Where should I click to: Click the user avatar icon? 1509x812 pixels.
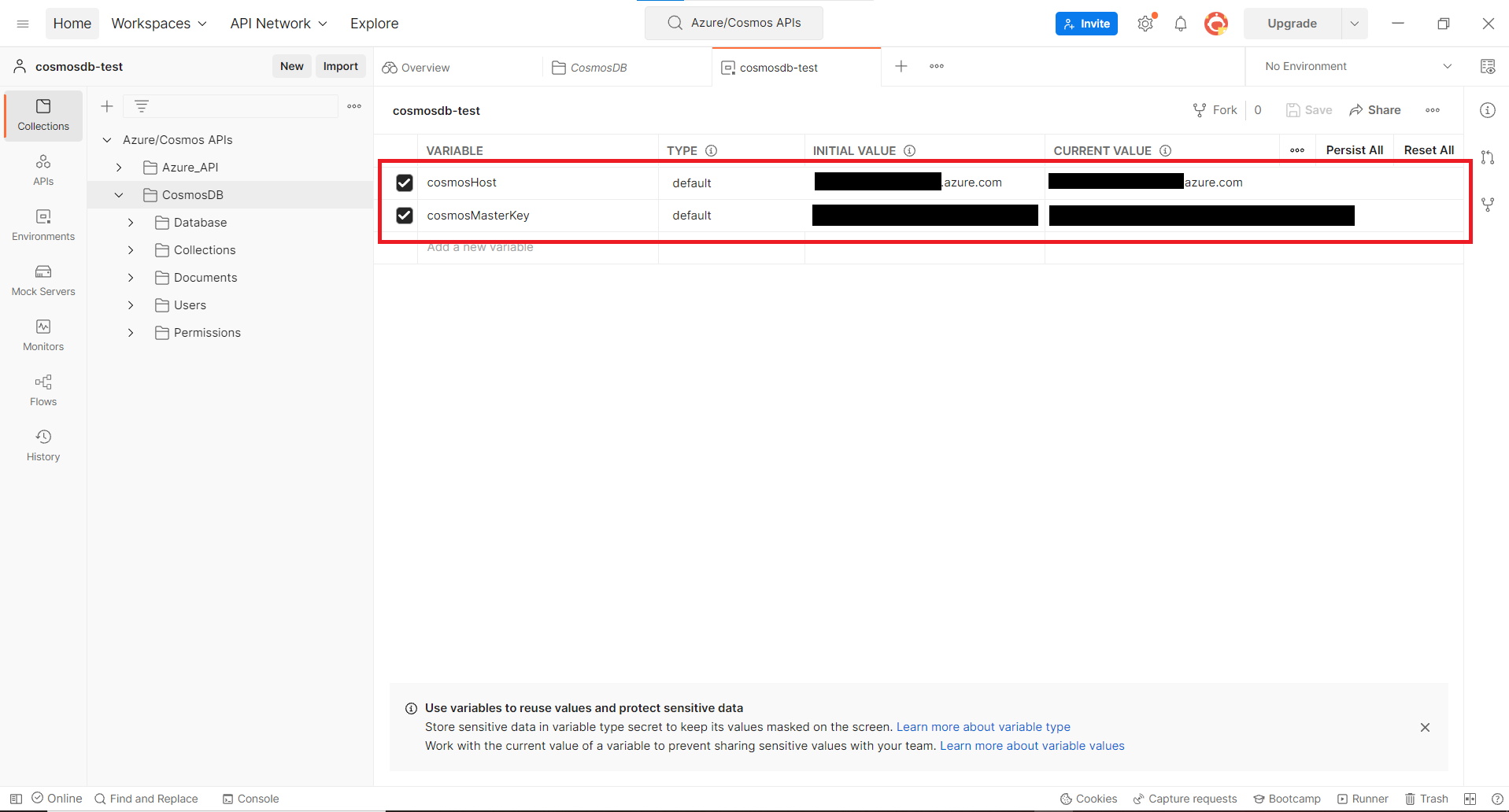(1216, 24)
